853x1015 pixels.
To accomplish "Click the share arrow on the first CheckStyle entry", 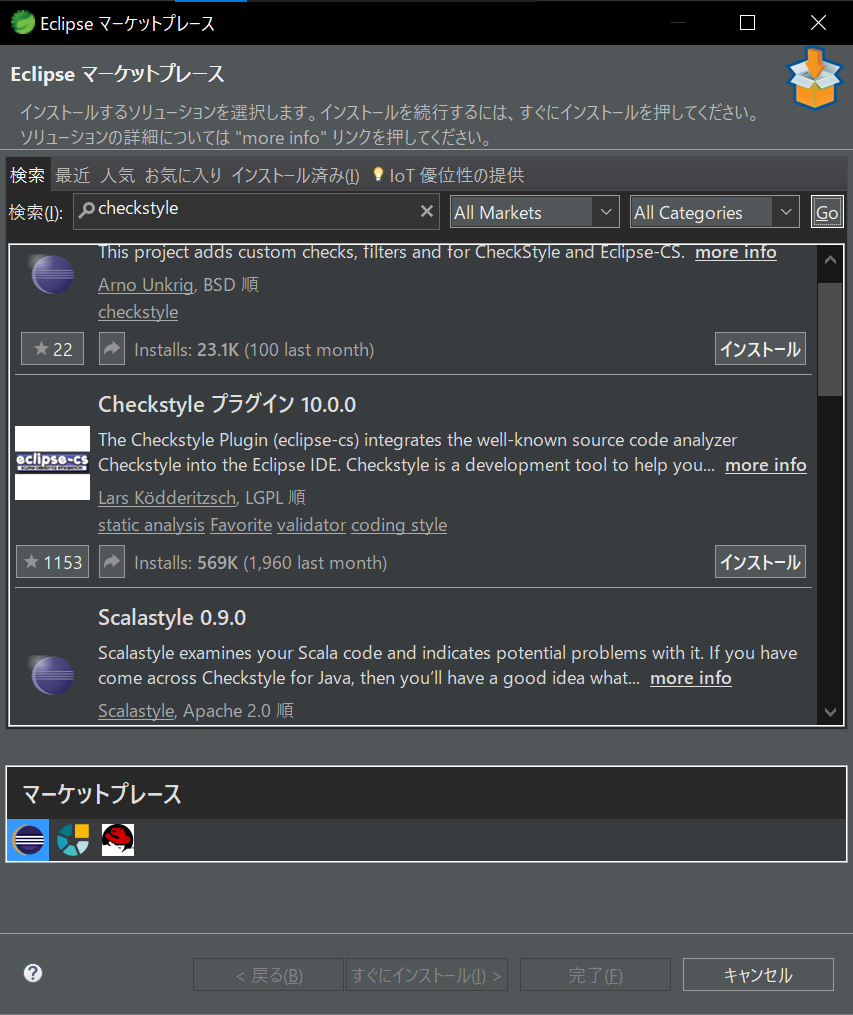I will [111, 348].
